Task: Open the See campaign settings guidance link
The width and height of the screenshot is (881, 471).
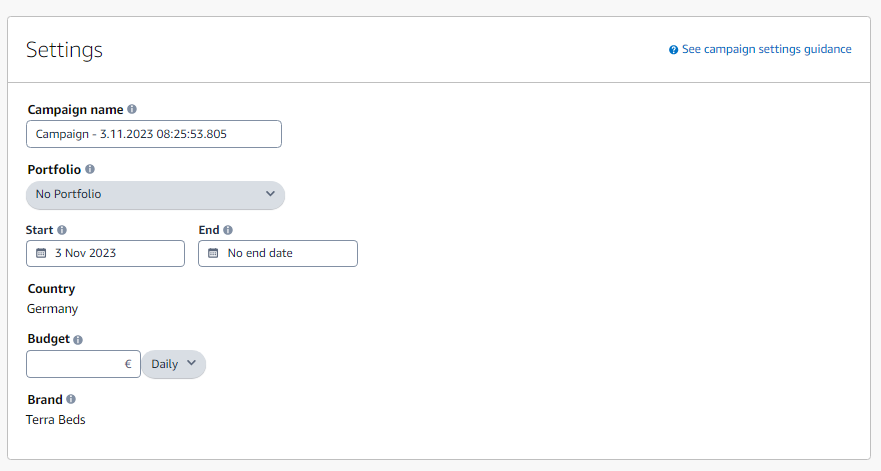Action: pos(766,49)
